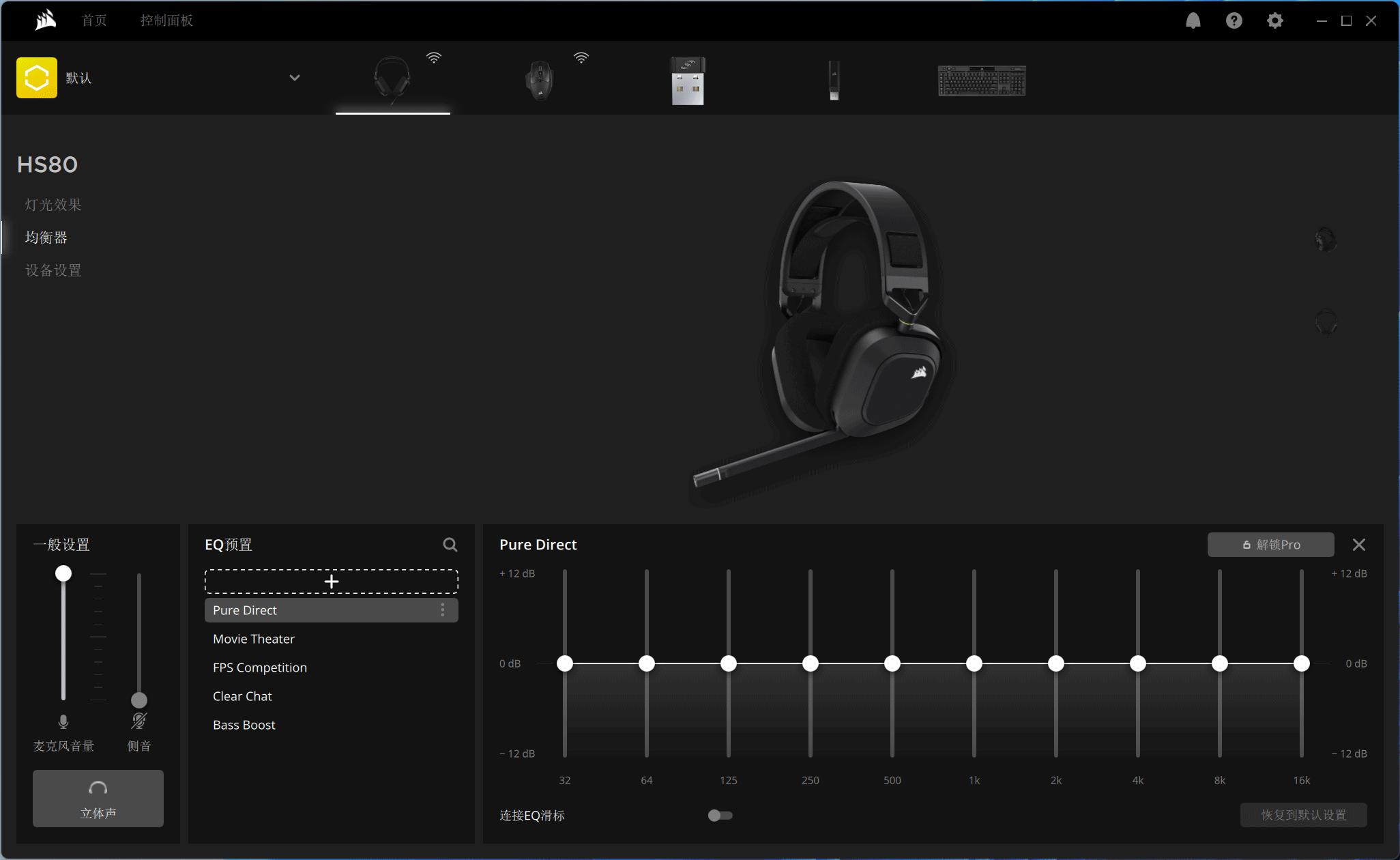Click the 1k EQ band slider handle
Screen dimensions: 1400x860
click(x=974, y=663)
